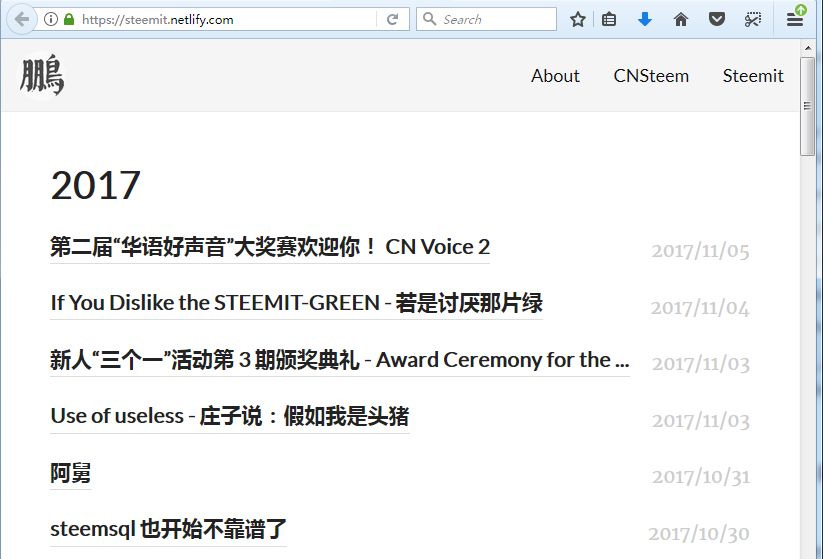
Task: Open the STEEMIT-GREEN post
Action: tap(297, 303)
